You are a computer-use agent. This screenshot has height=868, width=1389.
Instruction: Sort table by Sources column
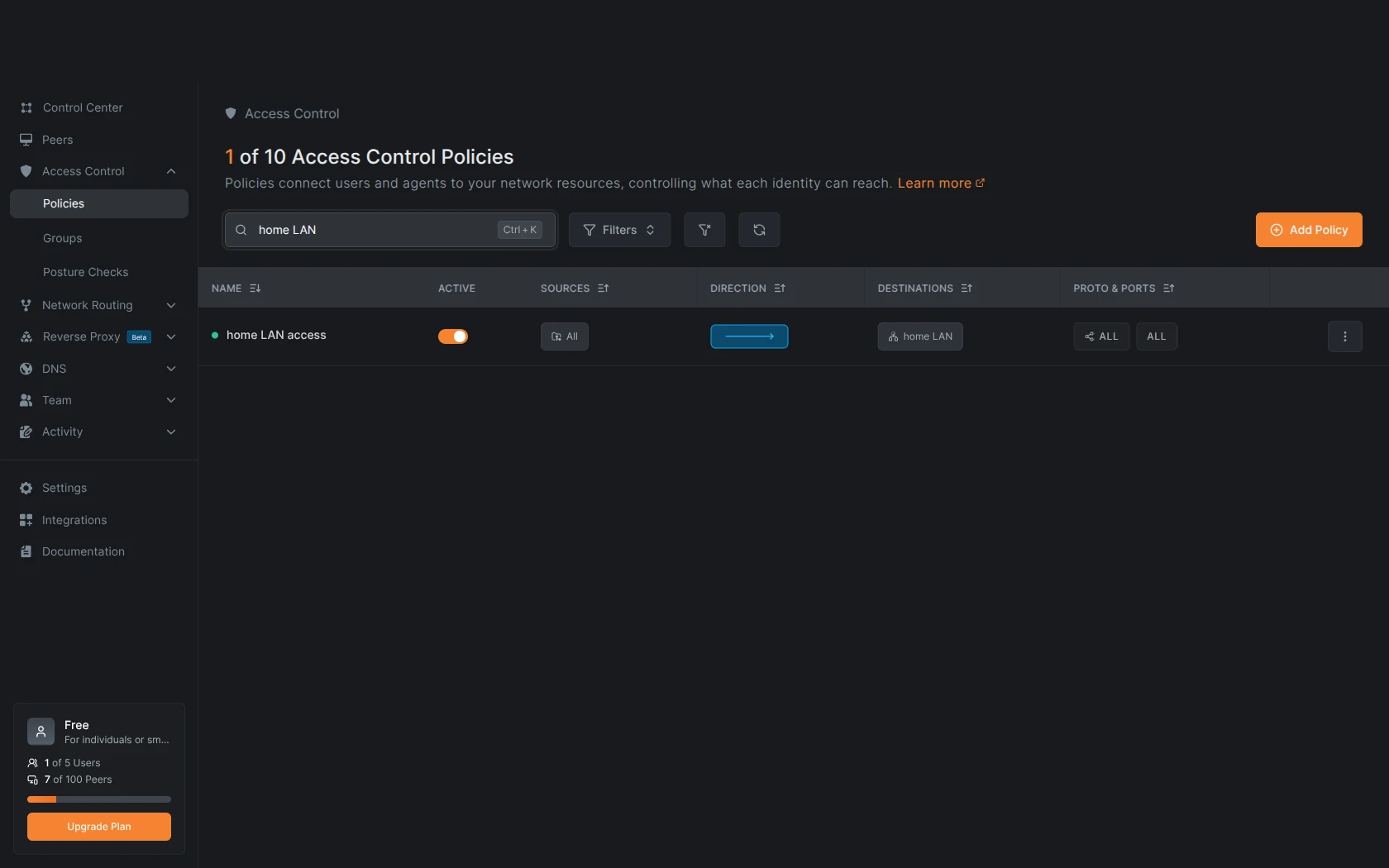point(575,289)
